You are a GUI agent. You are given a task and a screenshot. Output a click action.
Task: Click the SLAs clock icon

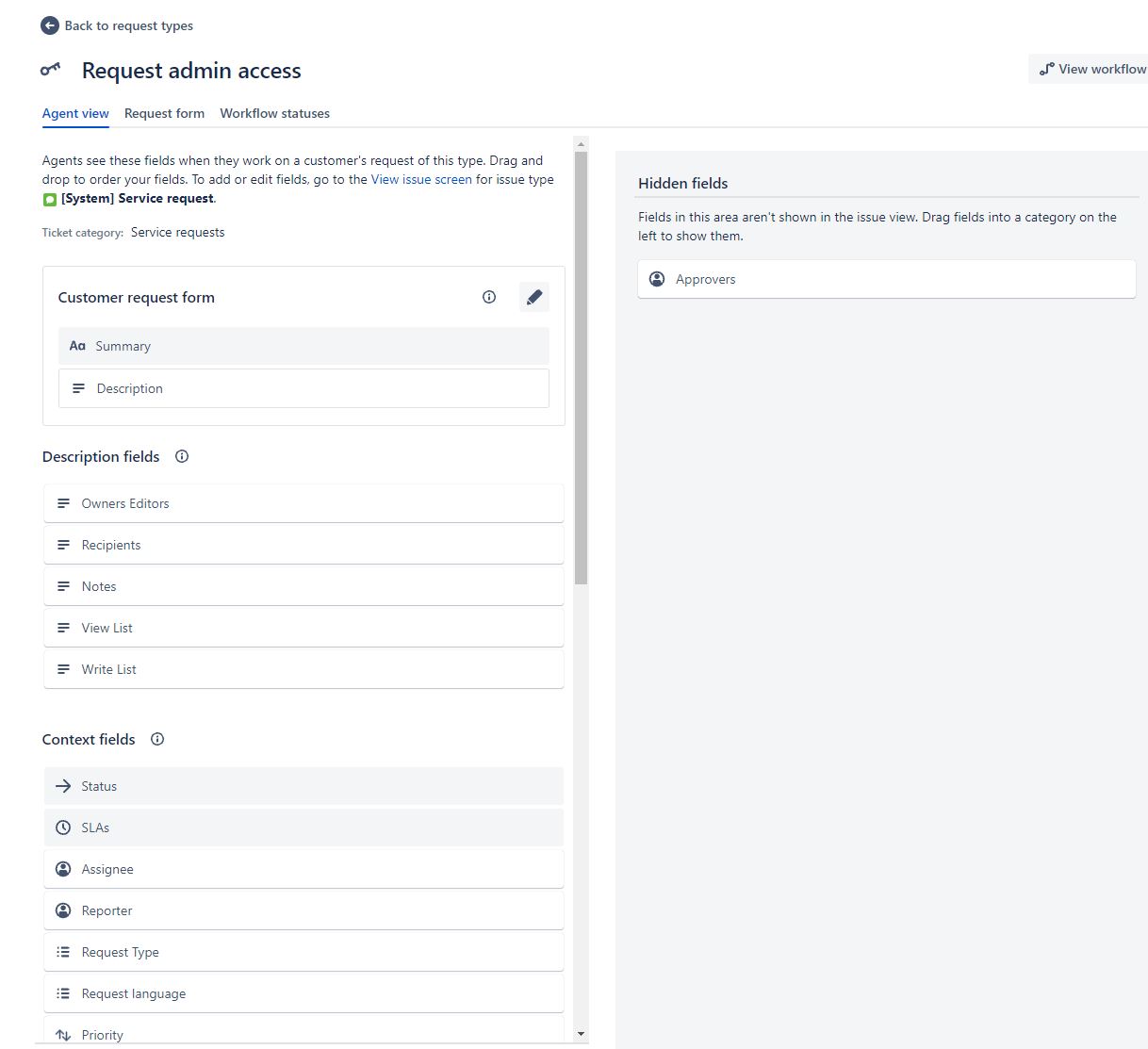(63, 828)
